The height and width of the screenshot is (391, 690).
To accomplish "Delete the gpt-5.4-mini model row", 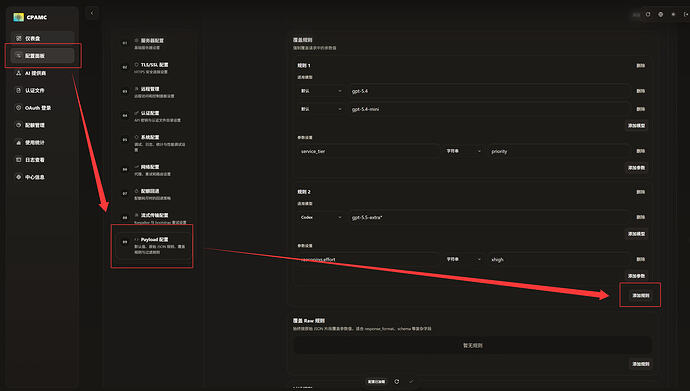I will click(640, 109).
